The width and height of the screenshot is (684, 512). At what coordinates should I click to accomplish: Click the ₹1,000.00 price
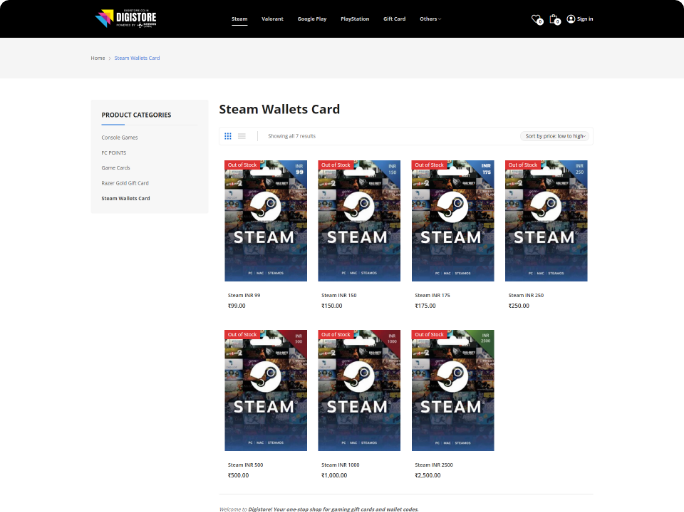334,475
